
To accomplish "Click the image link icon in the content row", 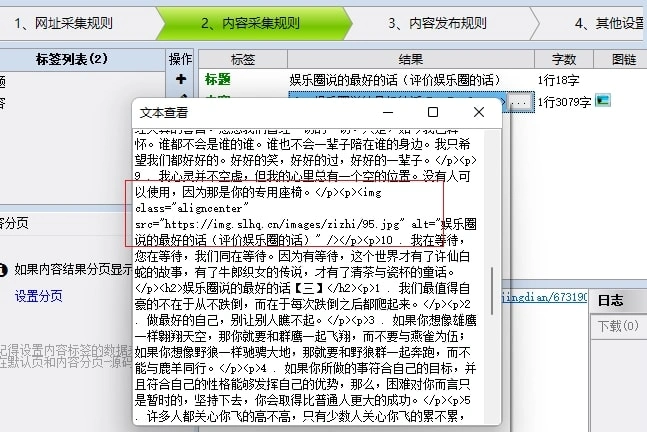I will tap(603, 100).
